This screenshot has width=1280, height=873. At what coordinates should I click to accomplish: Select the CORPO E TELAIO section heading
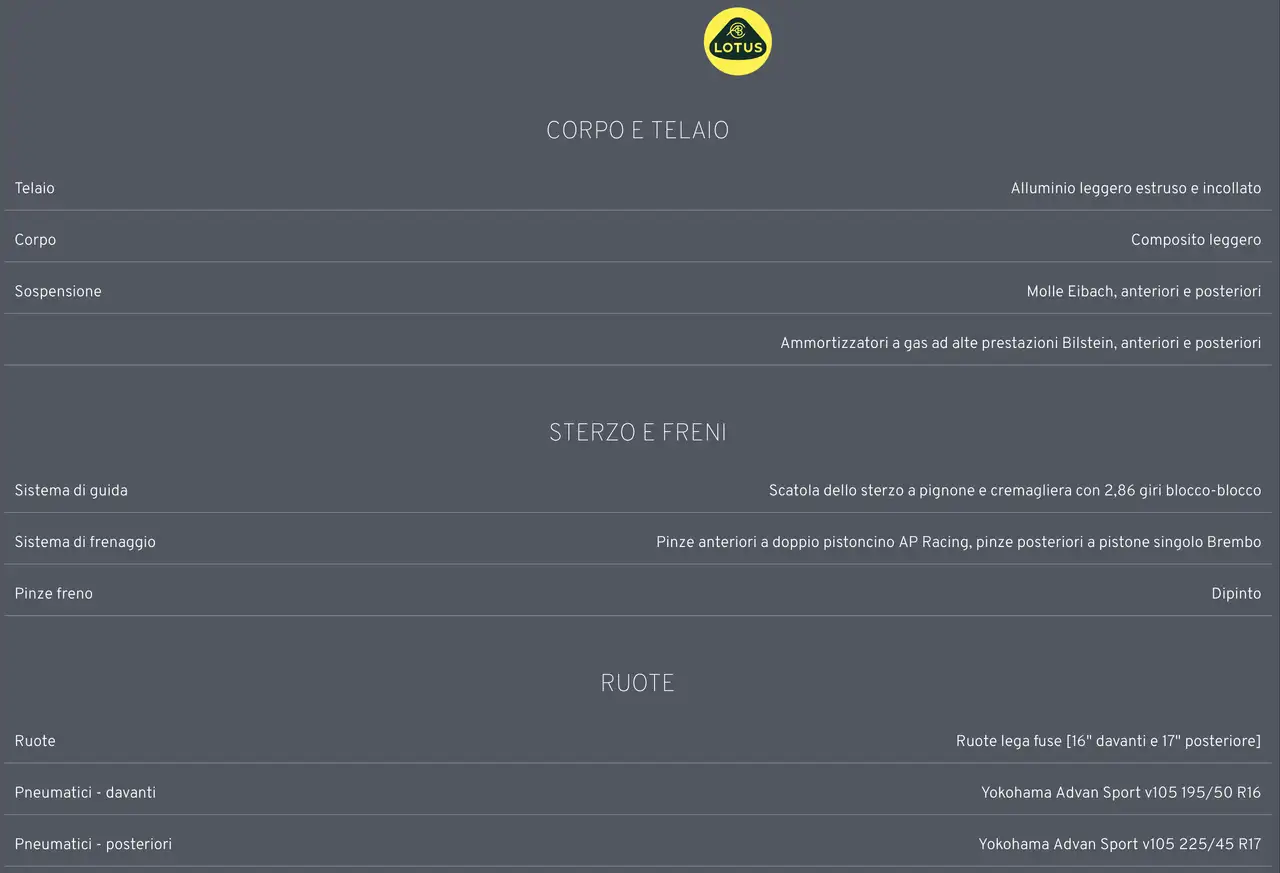pos(638,131)
